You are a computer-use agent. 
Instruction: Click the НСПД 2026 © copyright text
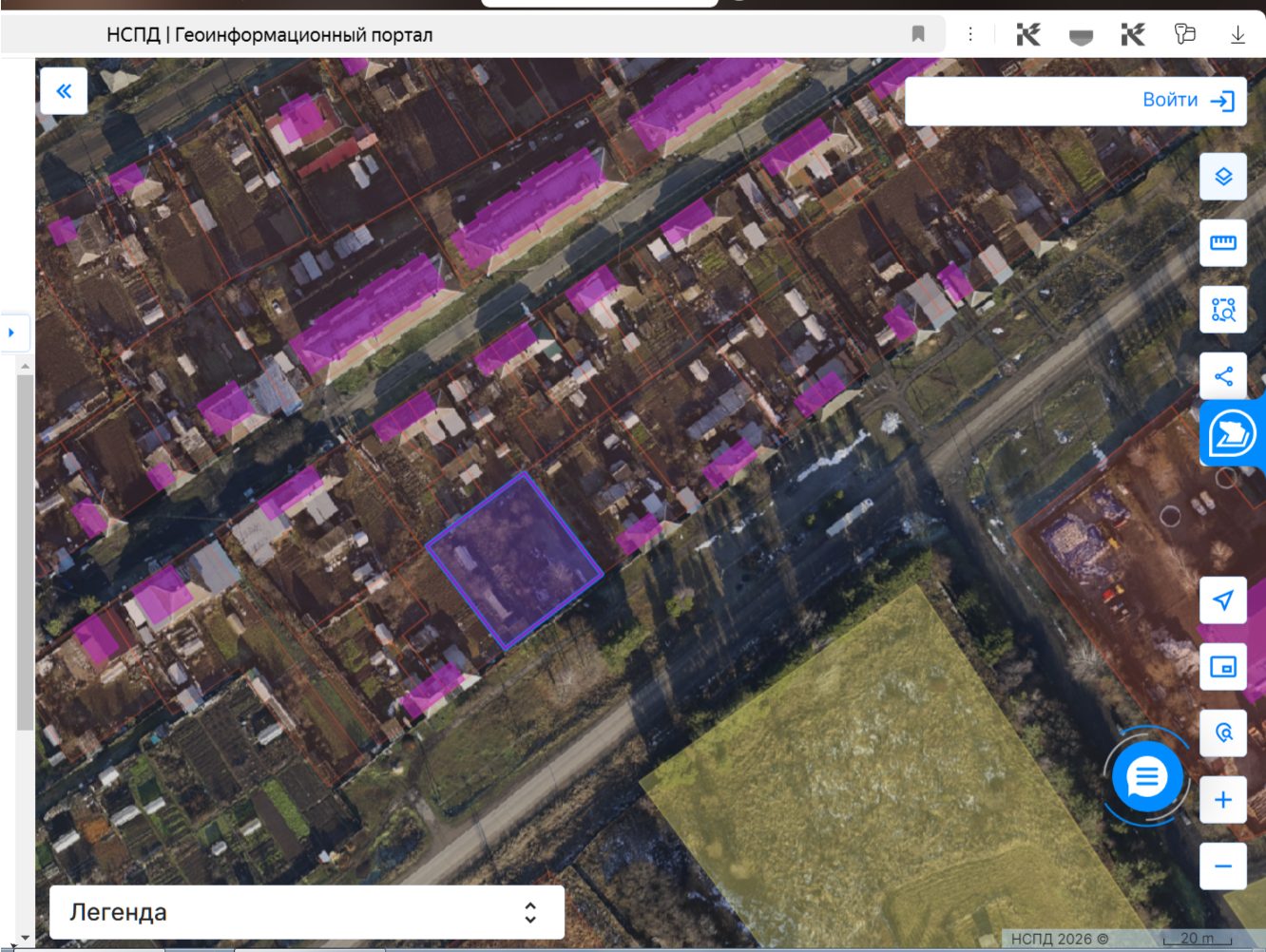tap(1059, 939)
